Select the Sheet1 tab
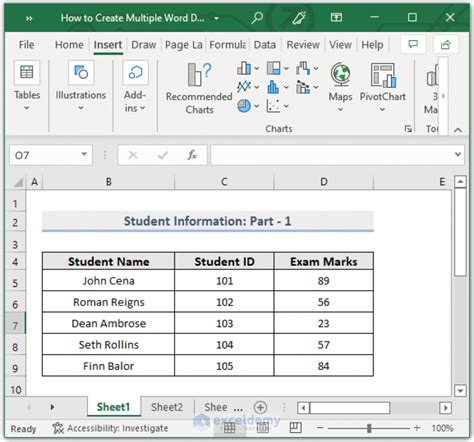Image resolution: width=474 pixels, height=442 pixels. coord(113,407)
